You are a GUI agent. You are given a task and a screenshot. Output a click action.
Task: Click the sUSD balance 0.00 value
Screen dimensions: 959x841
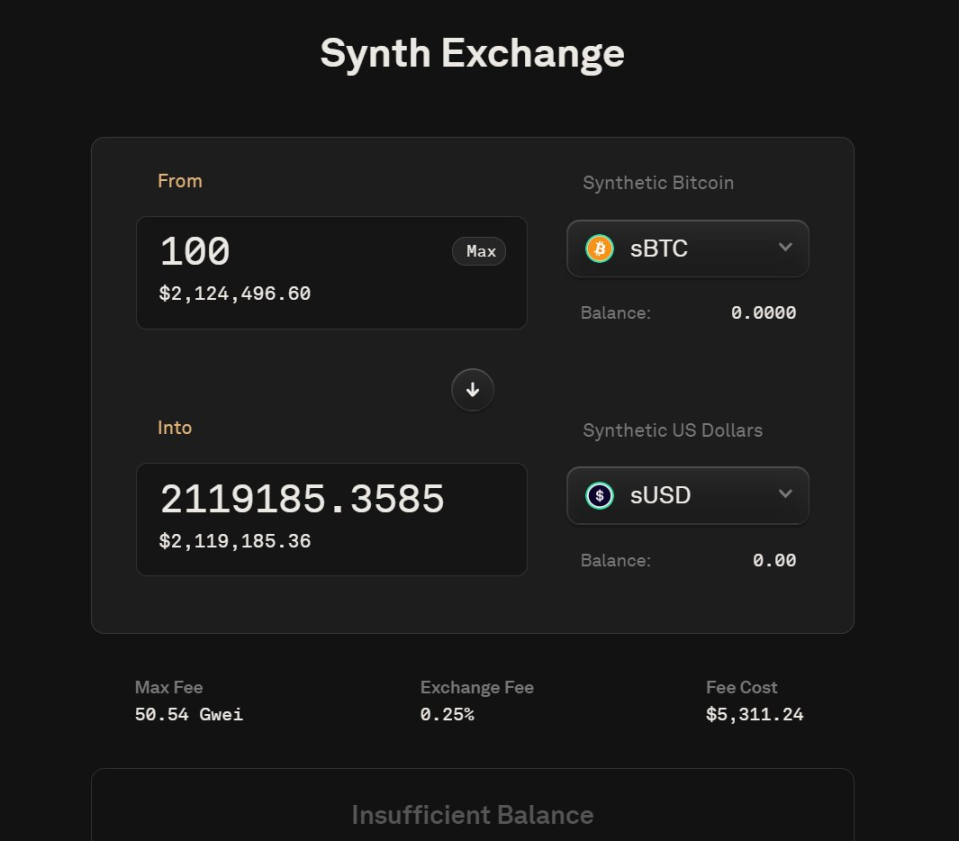tap(774, 560)
